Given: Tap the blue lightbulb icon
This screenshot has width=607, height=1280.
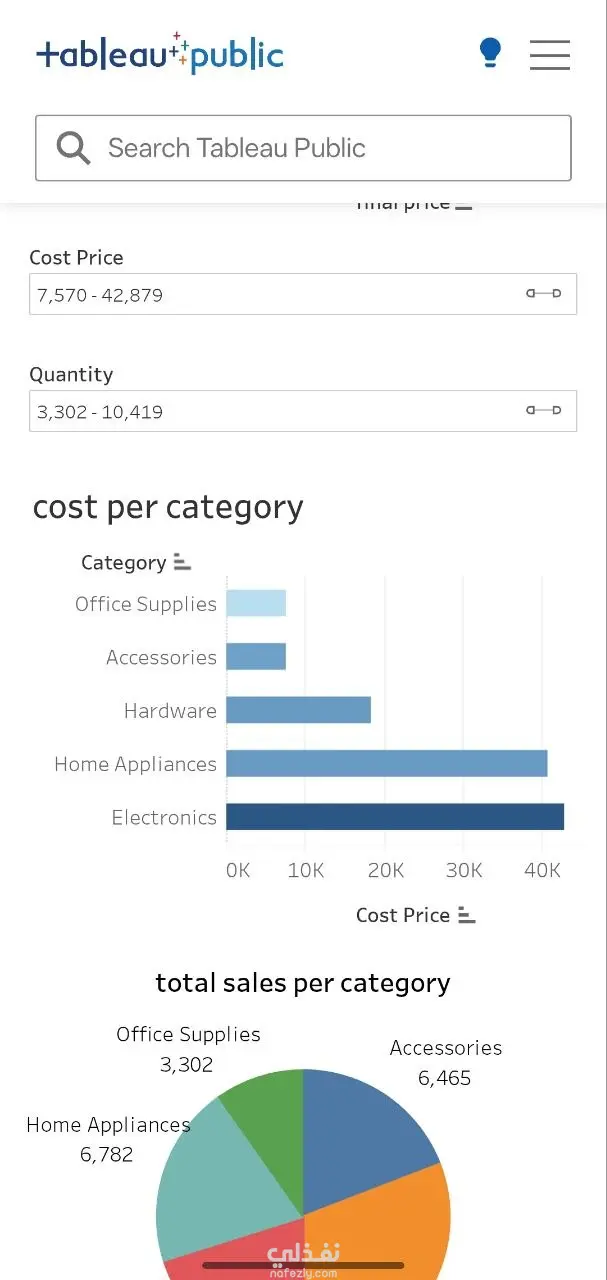Looking at the screenshot, I should coord(490,52).
